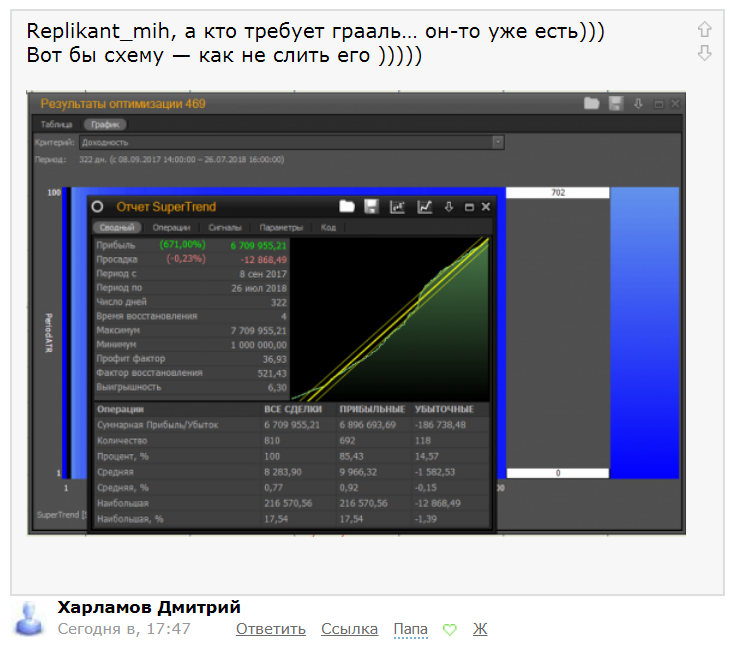This screenshot has height=660, width=731.
Task: Click the green heart like icon
Action: pos(450,630)
